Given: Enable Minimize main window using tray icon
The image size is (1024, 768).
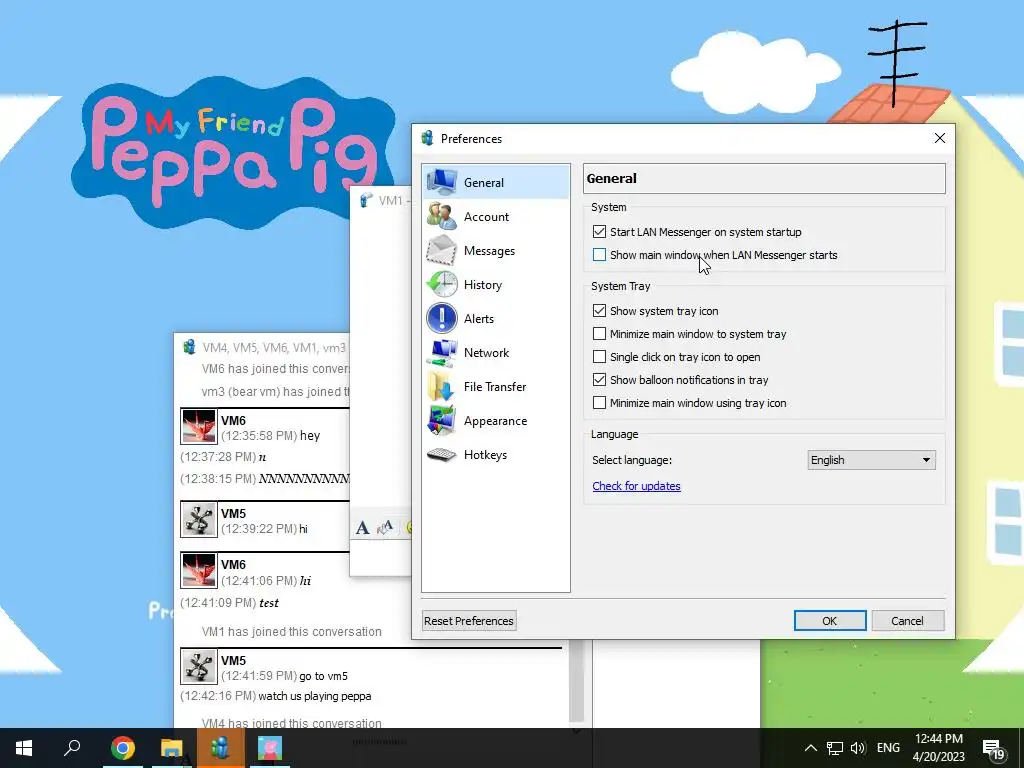Looking at the screenshot, I should 600,403.
